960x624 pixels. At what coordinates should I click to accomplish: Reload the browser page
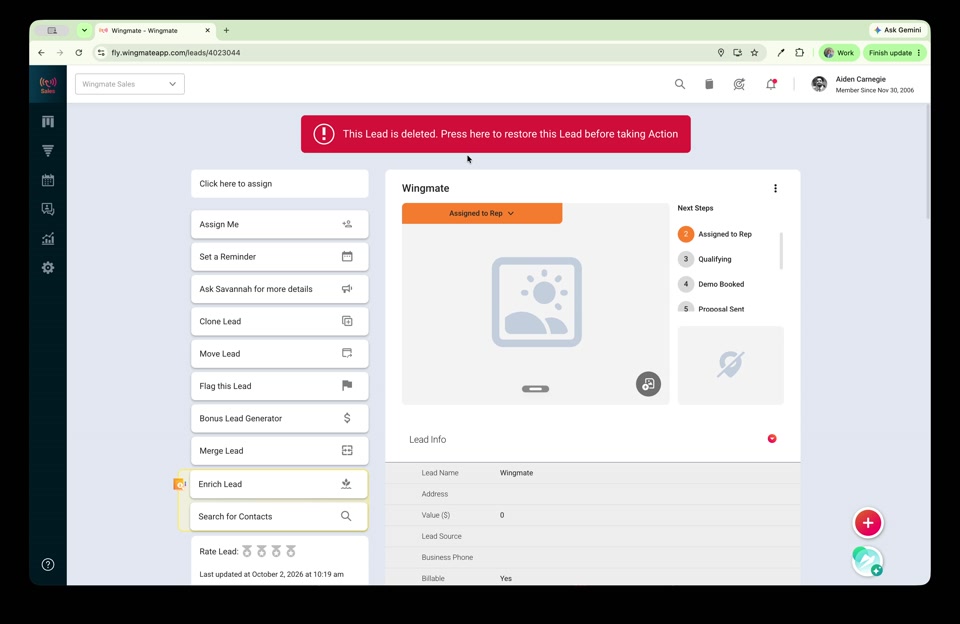click(78, 53)
